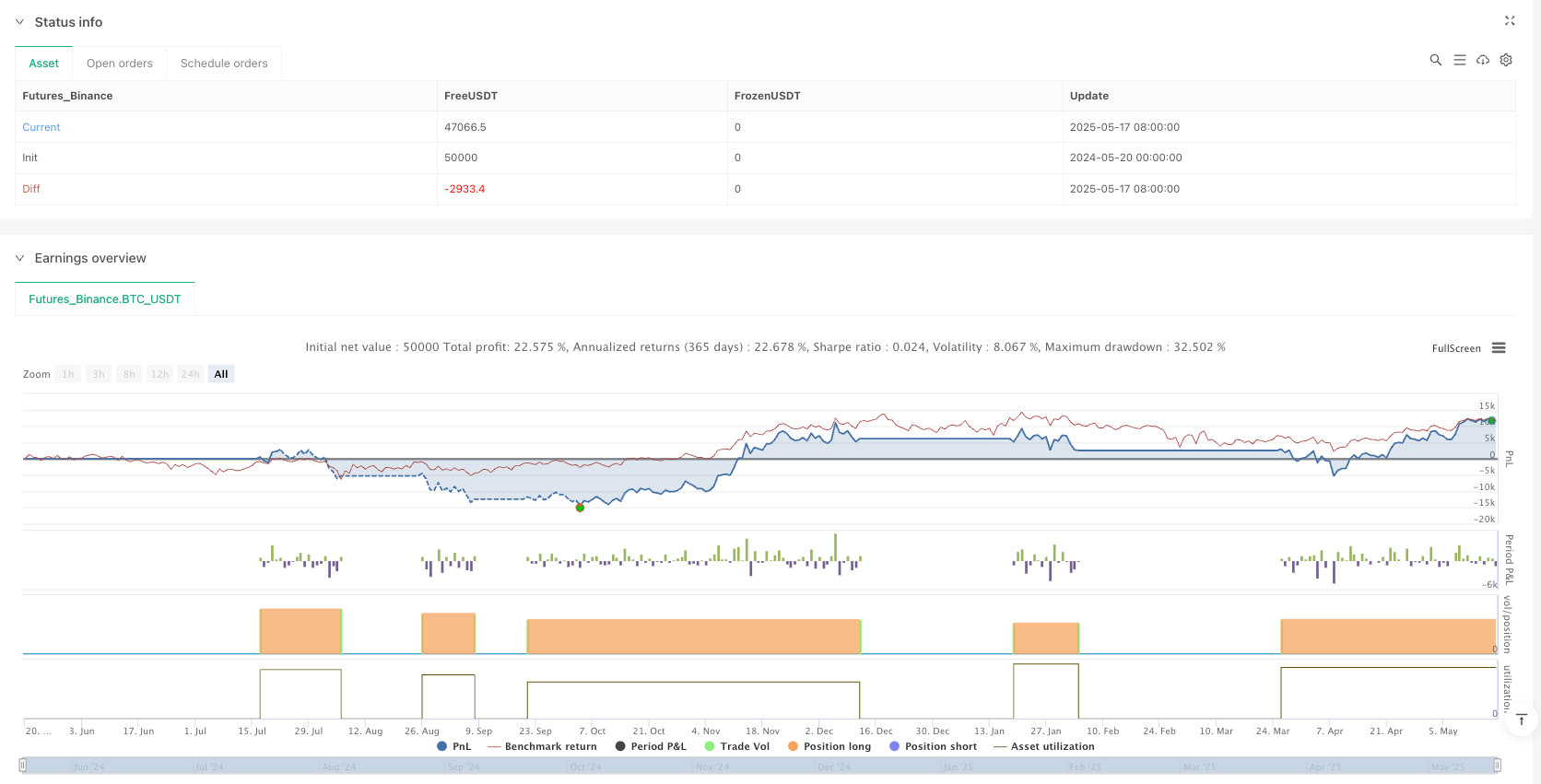Open the settings gear icon
The height and width of the screenshot is (784, 1541).
coord(1506,60)
